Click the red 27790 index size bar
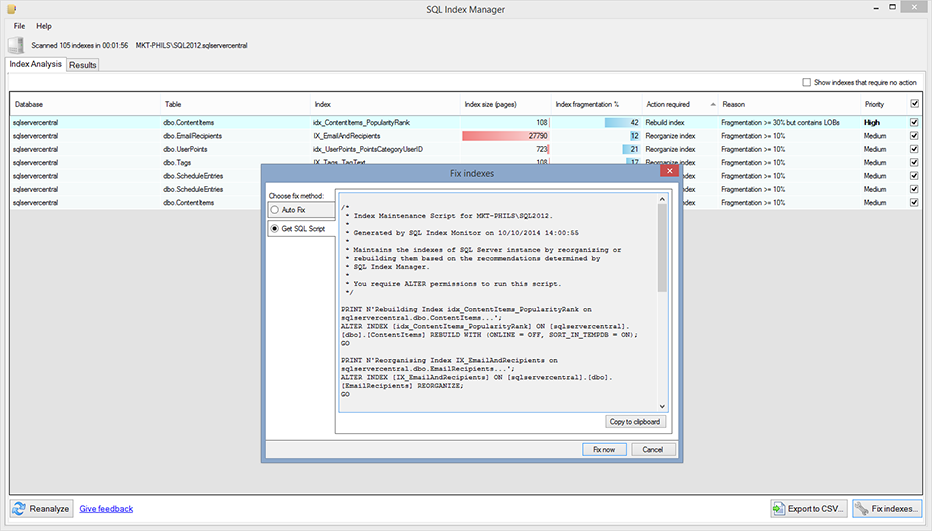Screen dimensions: 932x531 coord(505,136)
